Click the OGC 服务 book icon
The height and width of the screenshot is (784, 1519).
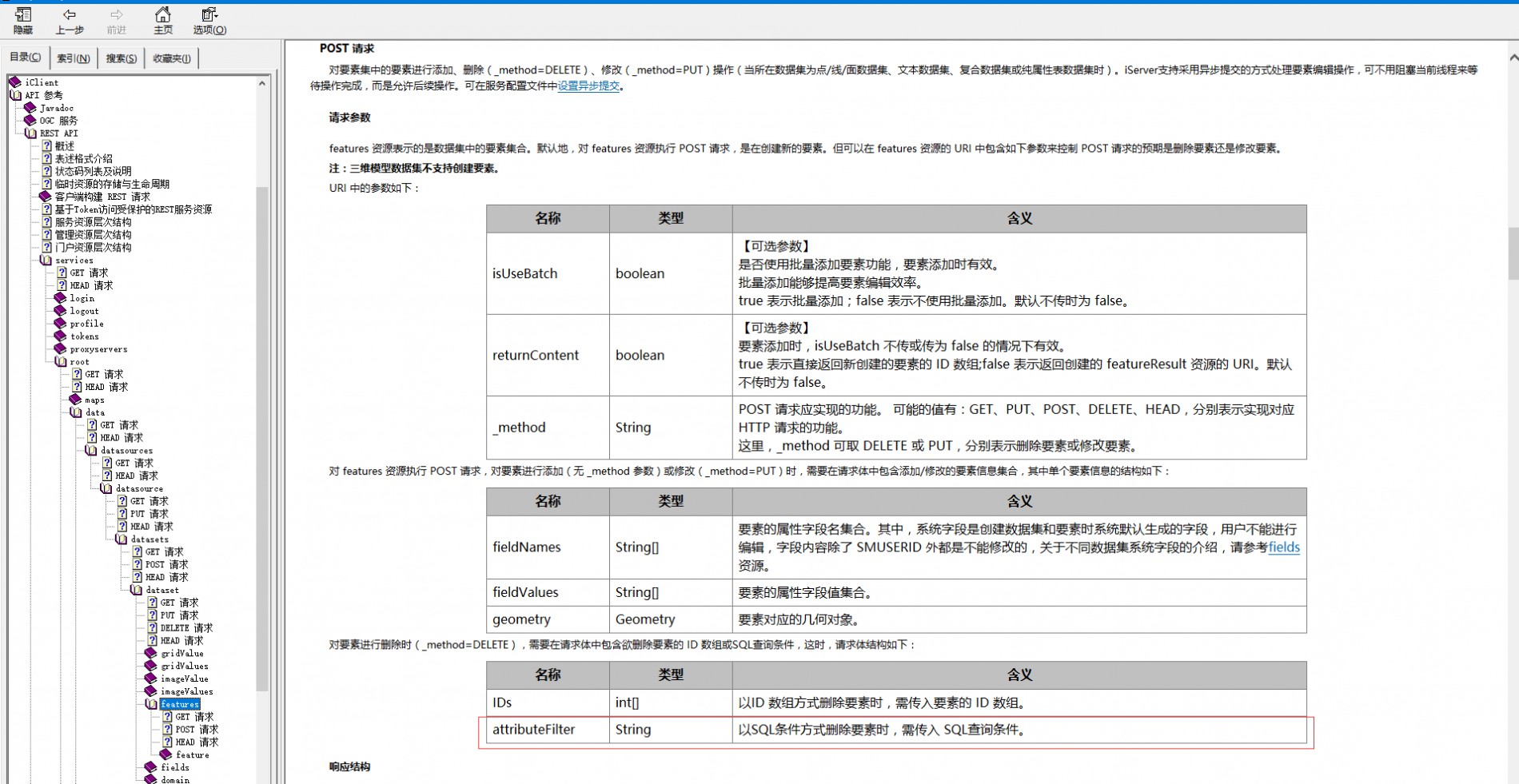tap(30, 121)
